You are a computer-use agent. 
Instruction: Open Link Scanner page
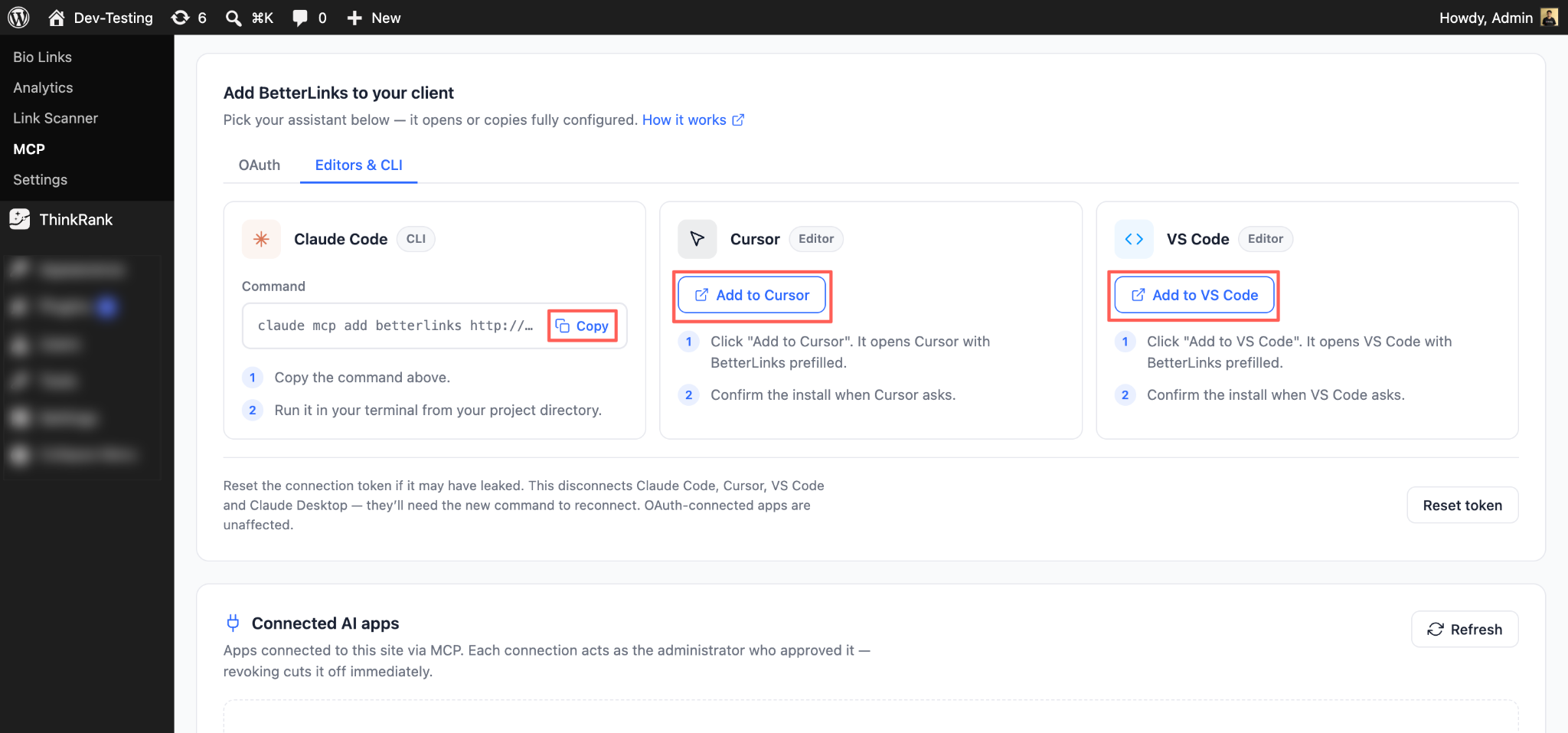[55, 119]
